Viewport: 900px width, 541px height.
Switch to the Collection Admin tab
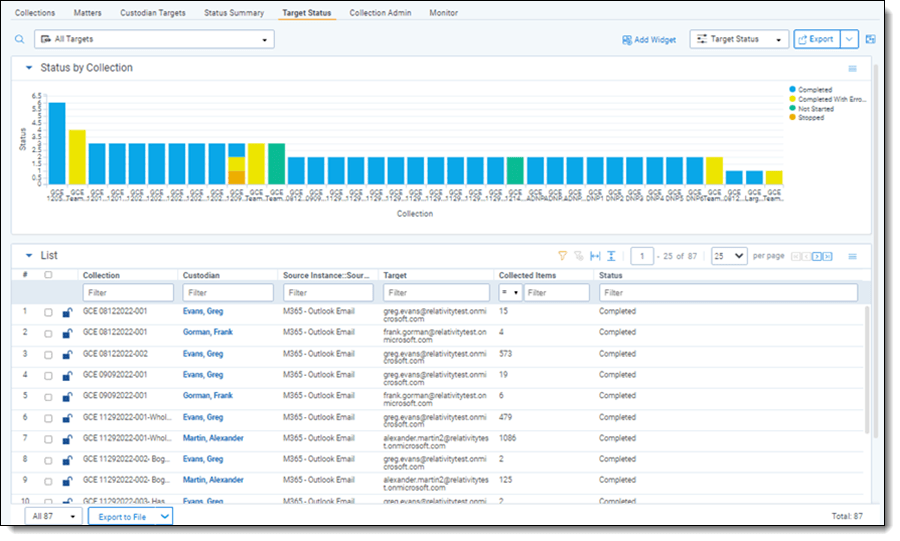(381, 13)
